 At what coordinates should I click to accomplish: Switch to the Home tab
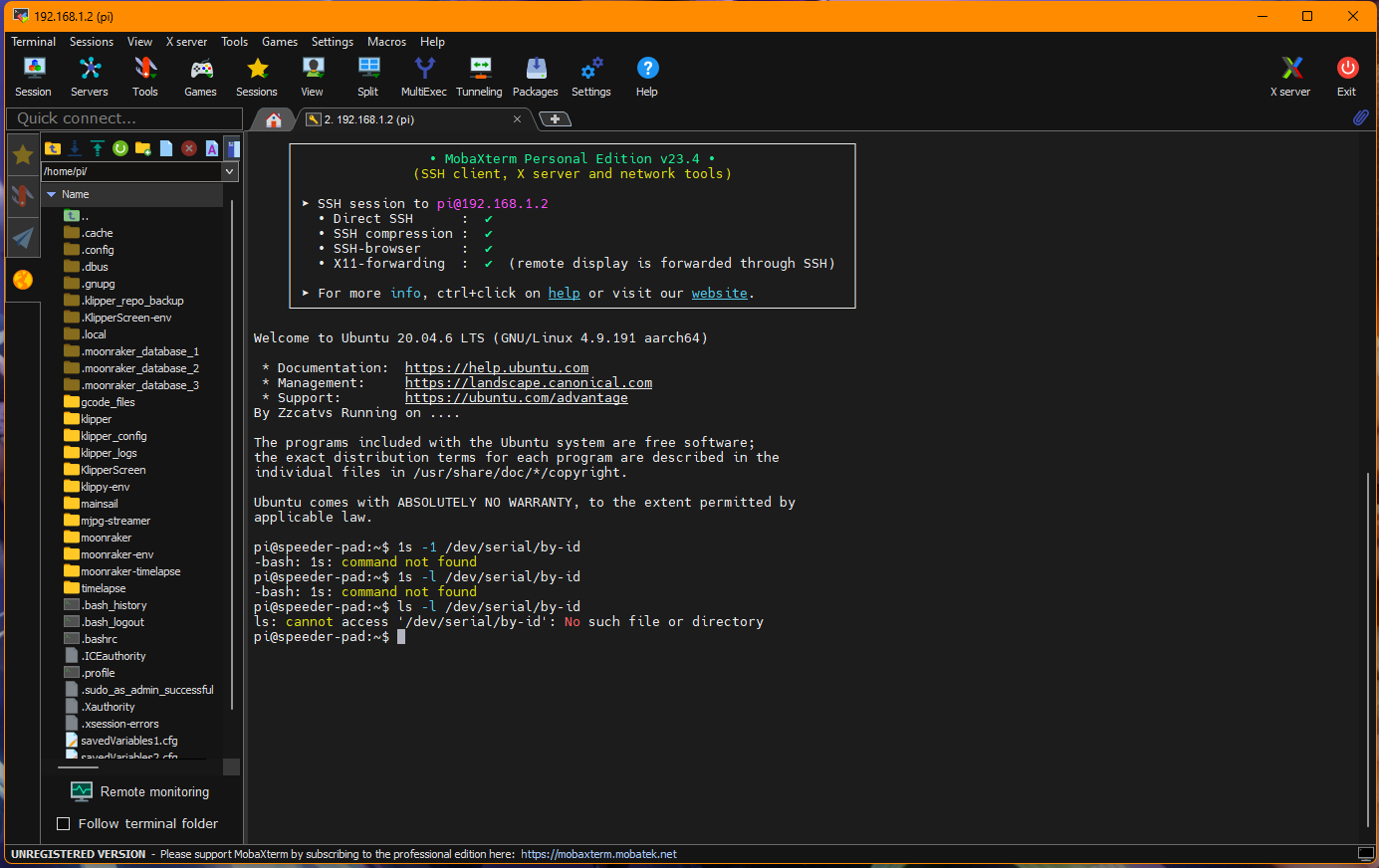click(274, 119)
